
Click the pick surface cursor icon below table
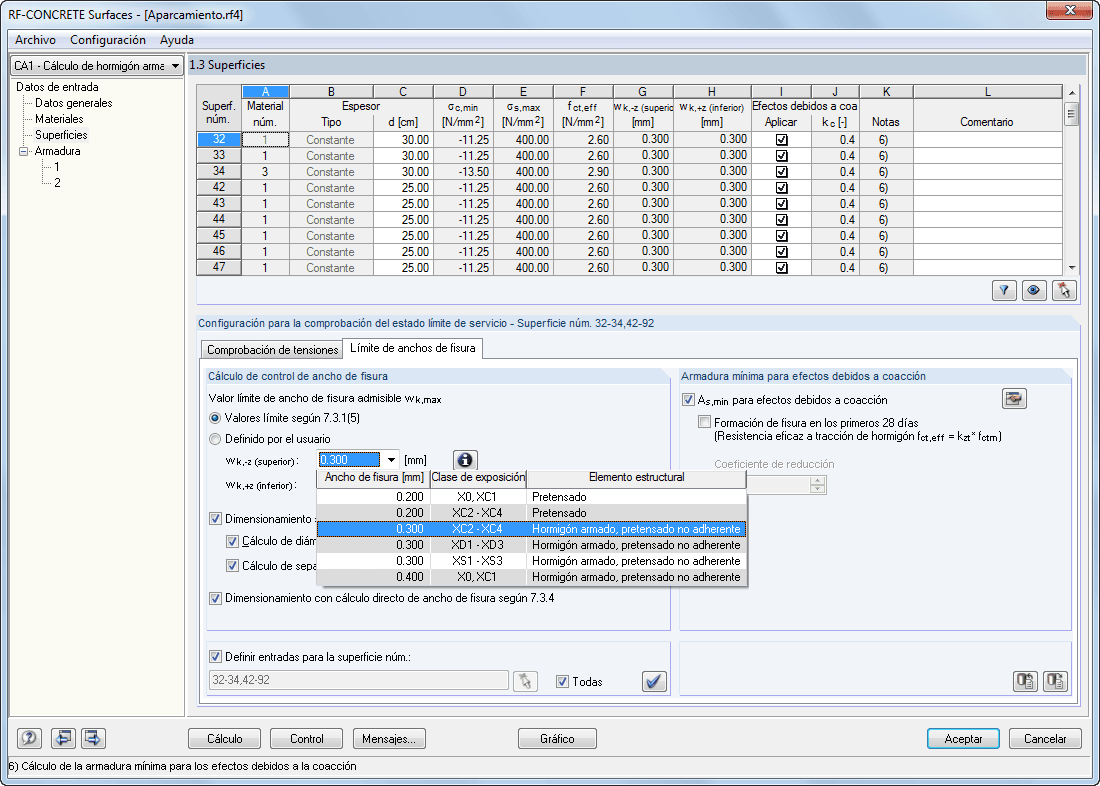1064,291
